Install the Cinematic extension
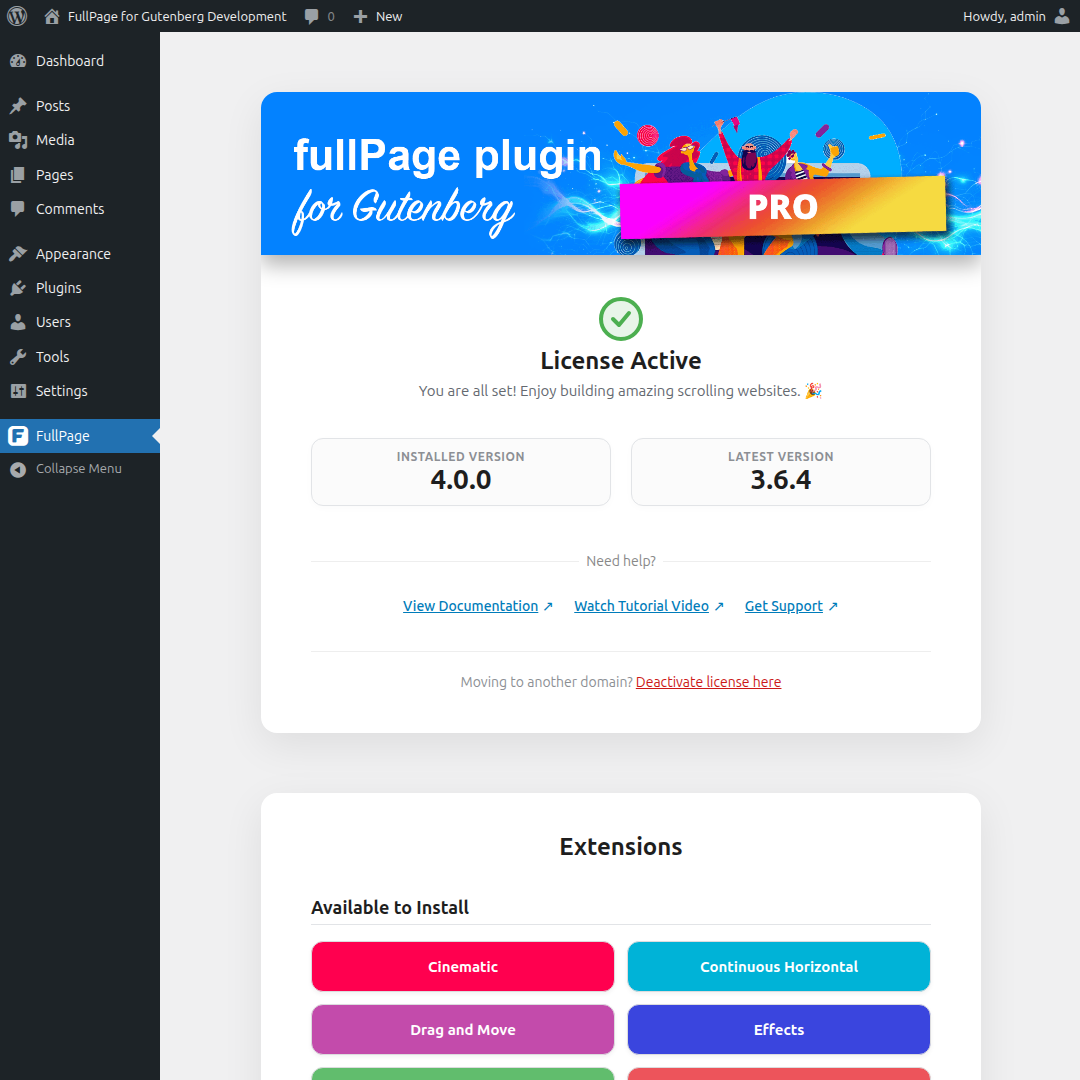 463,966
